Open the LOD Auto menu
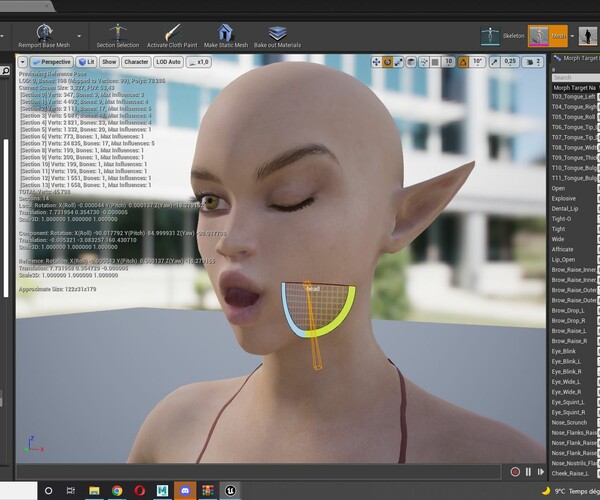The image size is (600, 500). click(168, 62)
